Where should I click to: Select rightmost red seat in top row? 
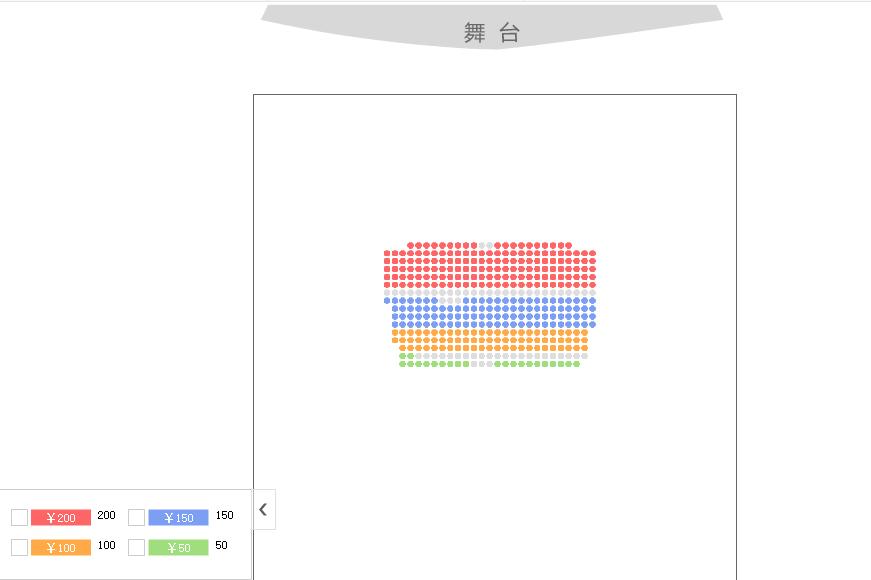coord(569,245)
